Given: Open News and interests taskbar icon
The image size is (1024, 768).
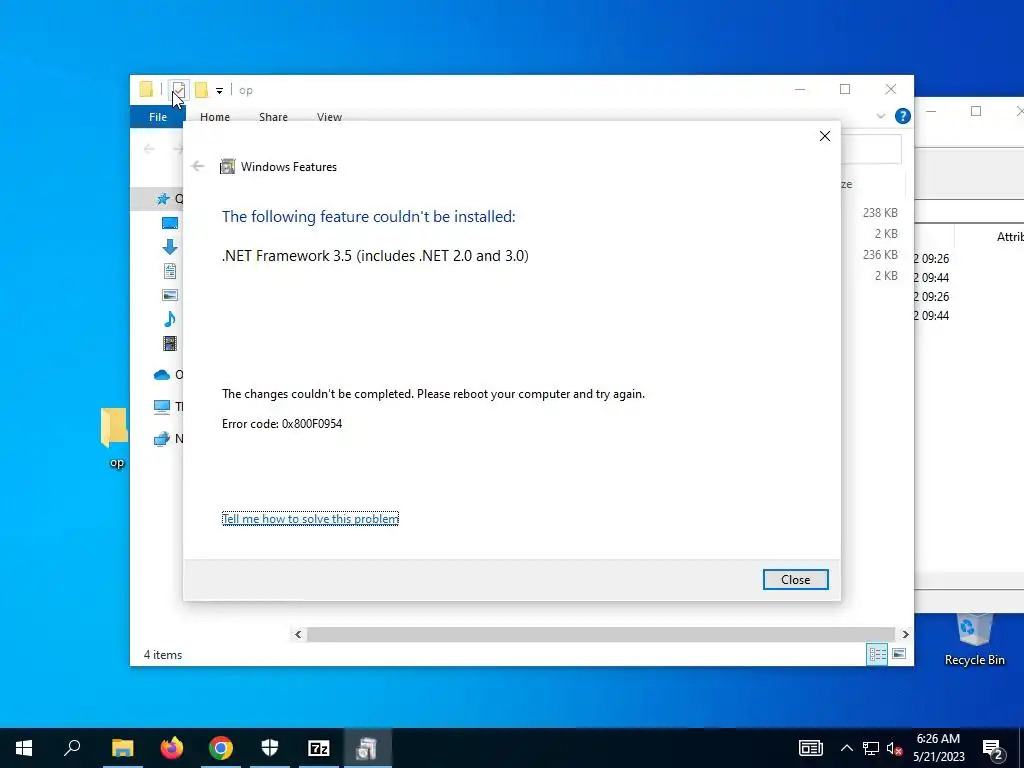Looking at the screenshot, I should tap(810, 748).
